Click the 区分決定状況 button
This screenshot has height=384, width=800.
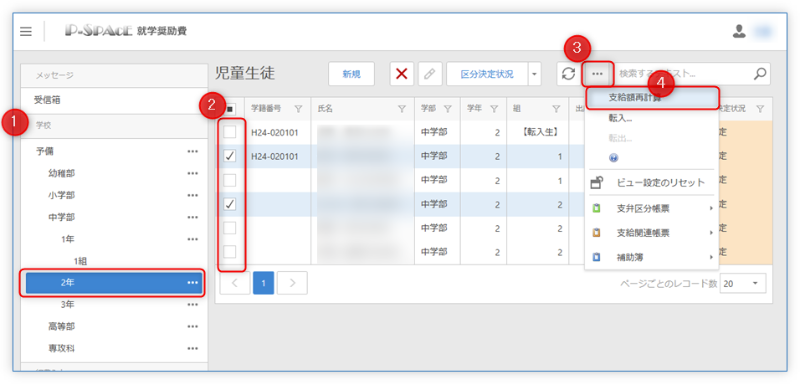coord(487,74)
